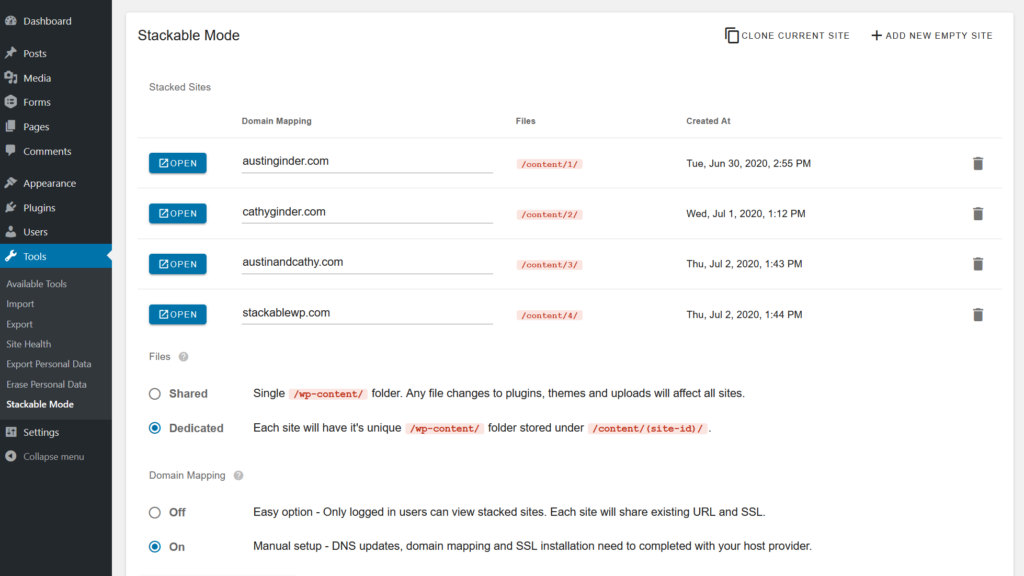Open the austinginder.com site
This screenshot has height=576, width=1024.
[178, 163]
